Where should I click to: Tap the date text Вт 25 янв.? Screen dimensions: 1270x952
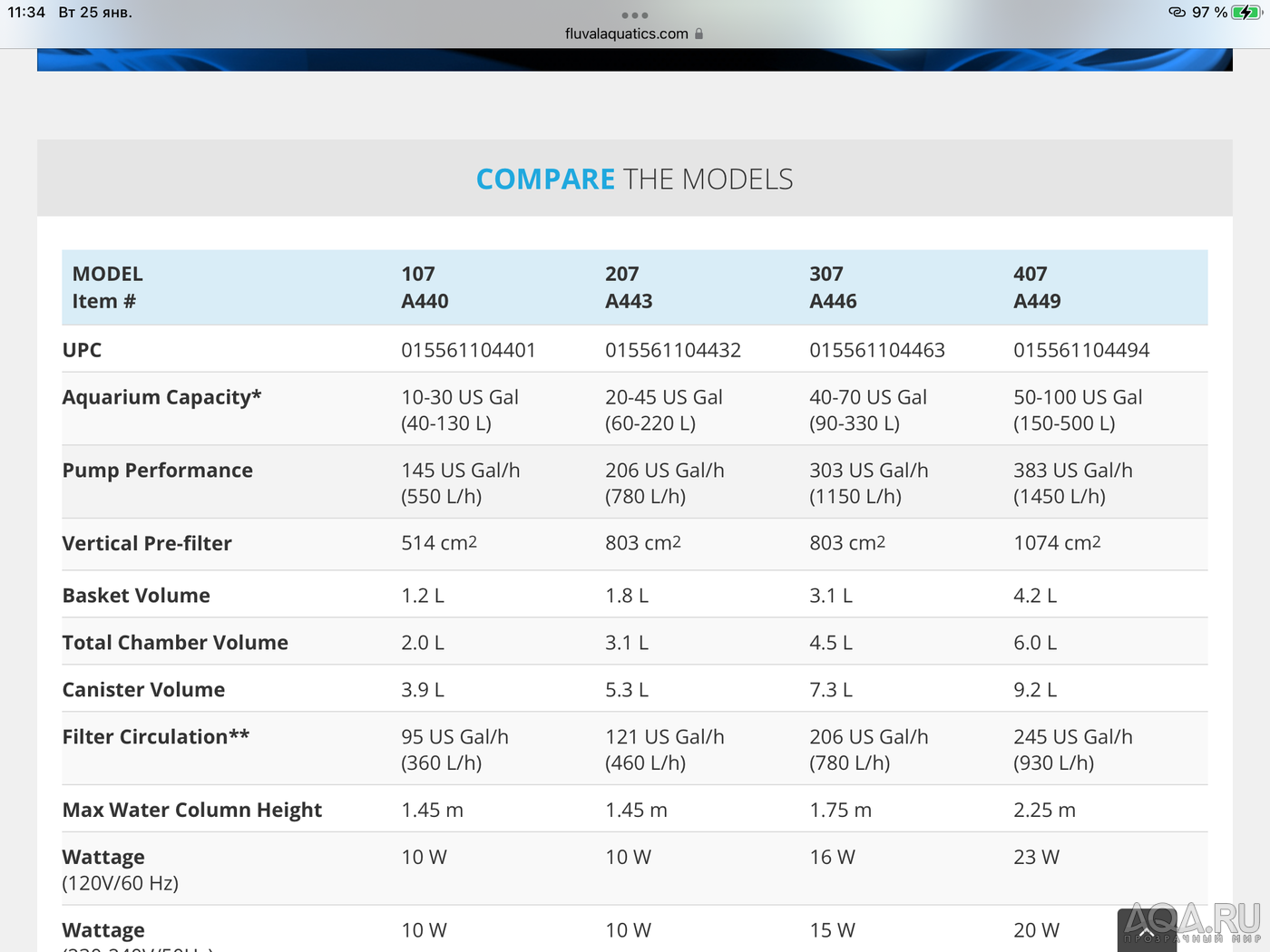click(95, 12)
